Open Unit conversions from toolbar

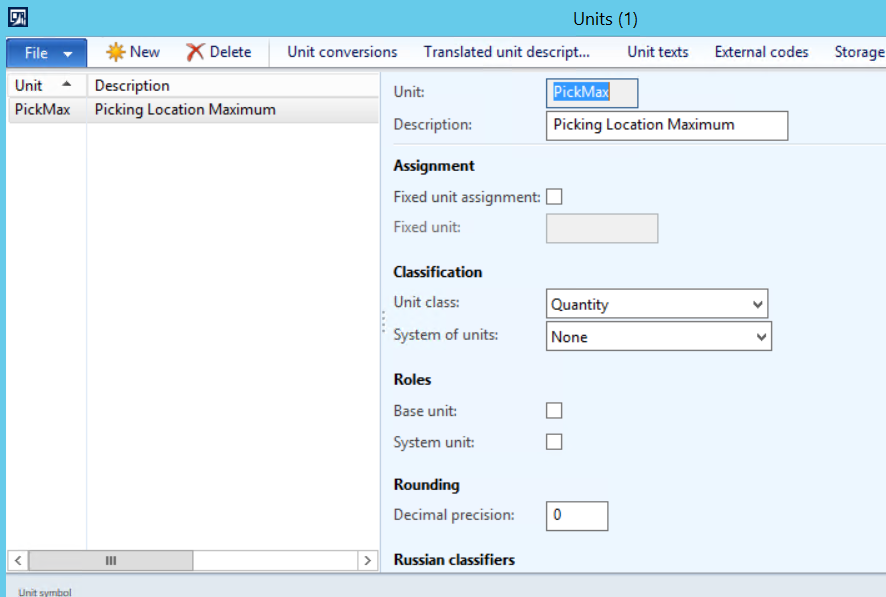pos(342,52)
